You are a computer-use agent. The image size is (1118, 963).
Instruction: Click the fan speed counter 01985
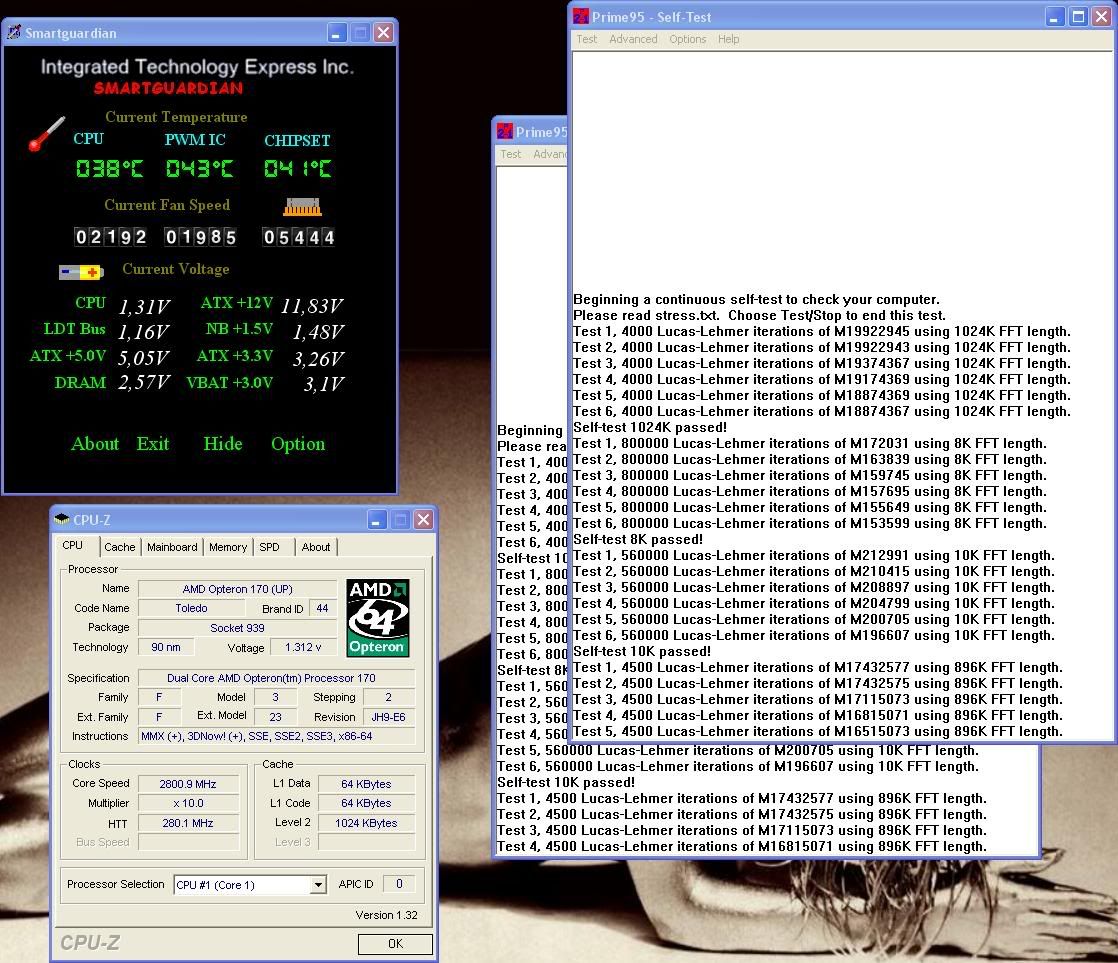pos(200,237)
